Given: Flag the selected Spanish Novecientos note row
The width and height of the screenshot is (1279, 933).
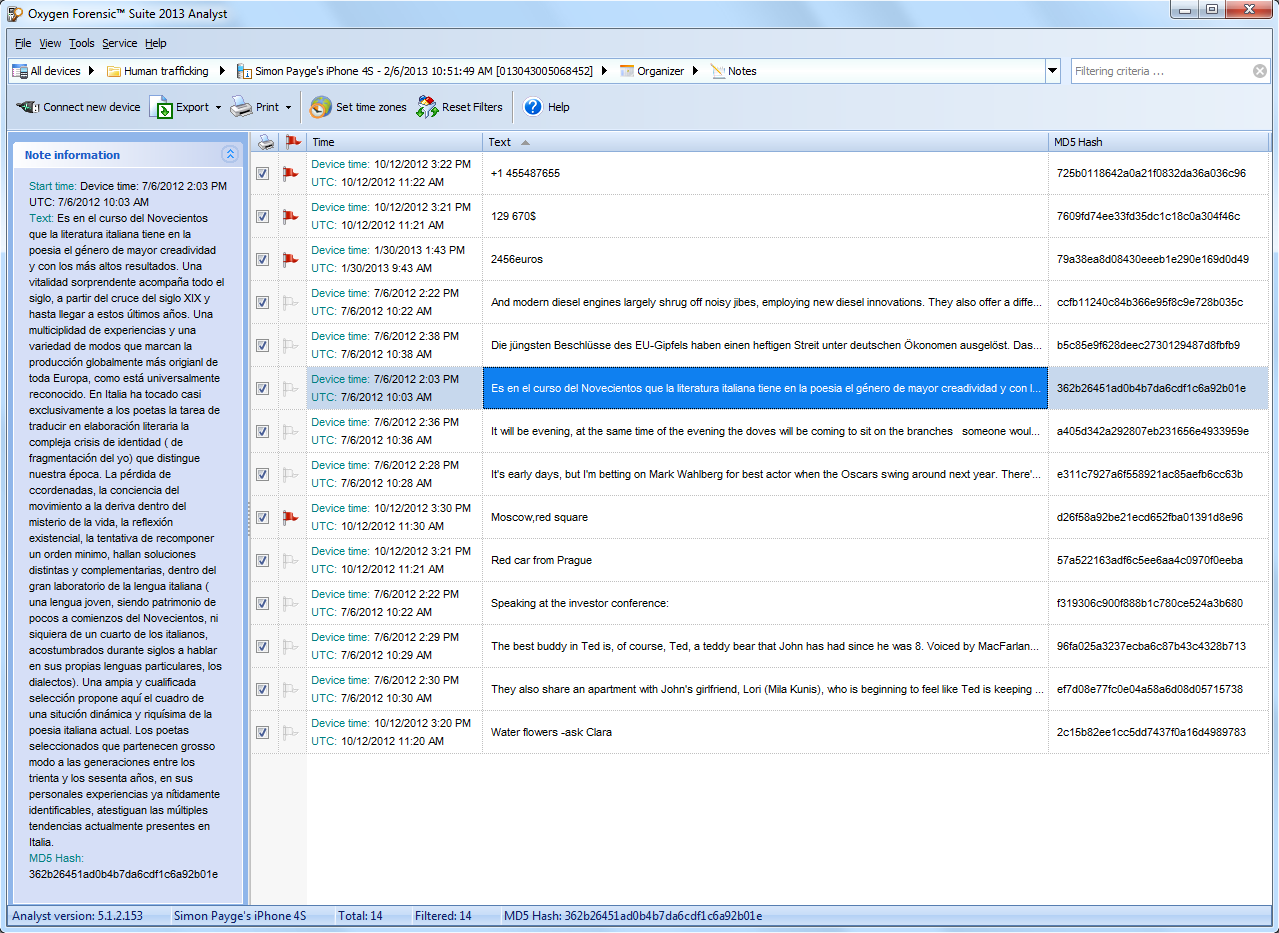Looking at the screenshot, I should (291, 388).
